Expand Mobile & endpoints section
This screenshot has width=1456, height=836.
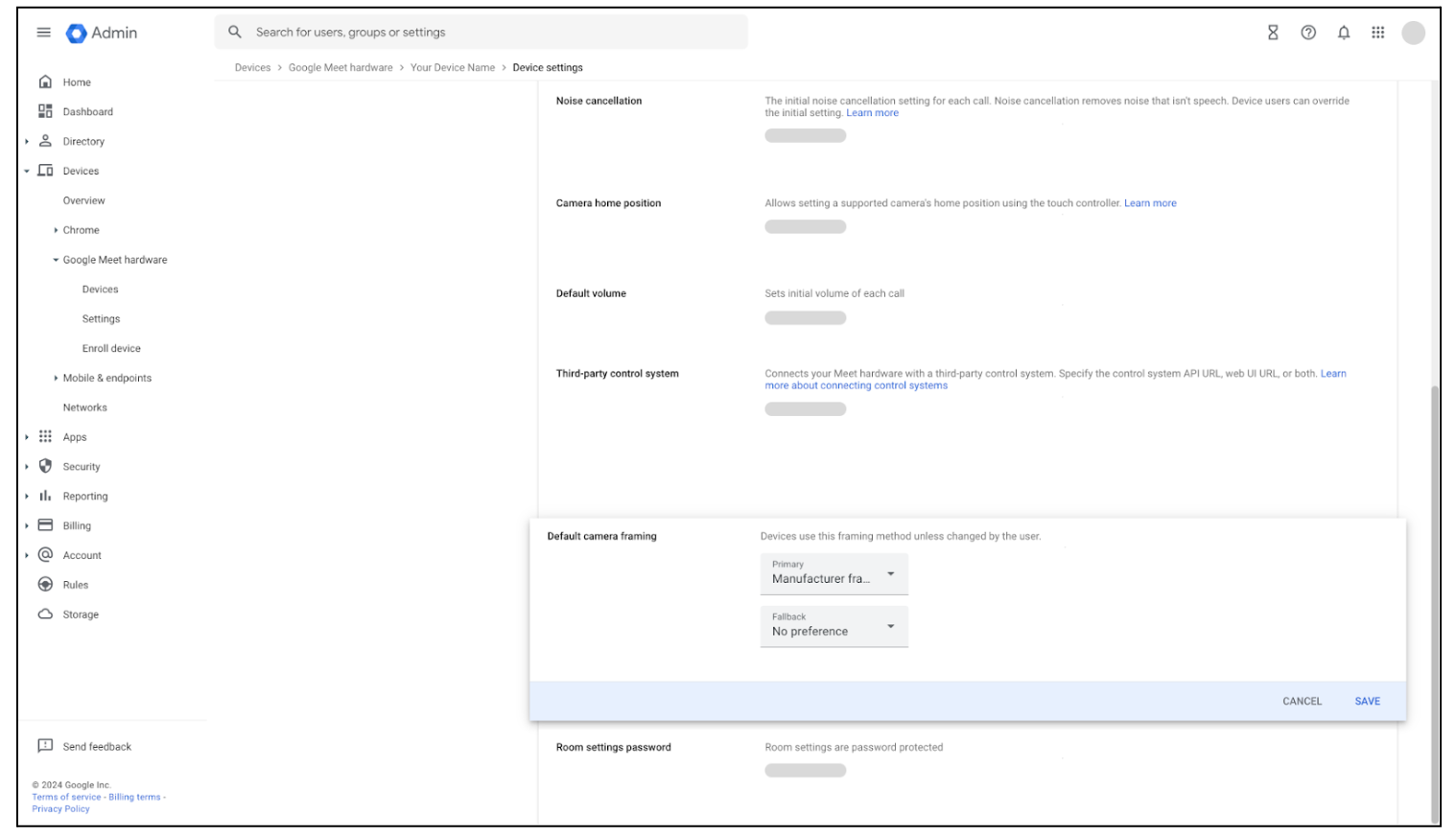pos(57,378)
